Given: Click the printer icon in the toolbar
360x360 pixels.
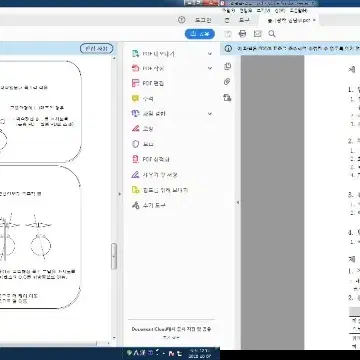Looking at the screenshot, I should click(x=243, y=34).
